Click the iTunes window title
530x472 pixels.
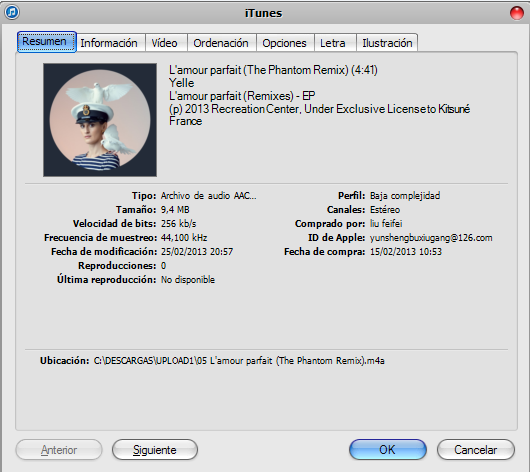pyautogui.click(x=263, y=13)
